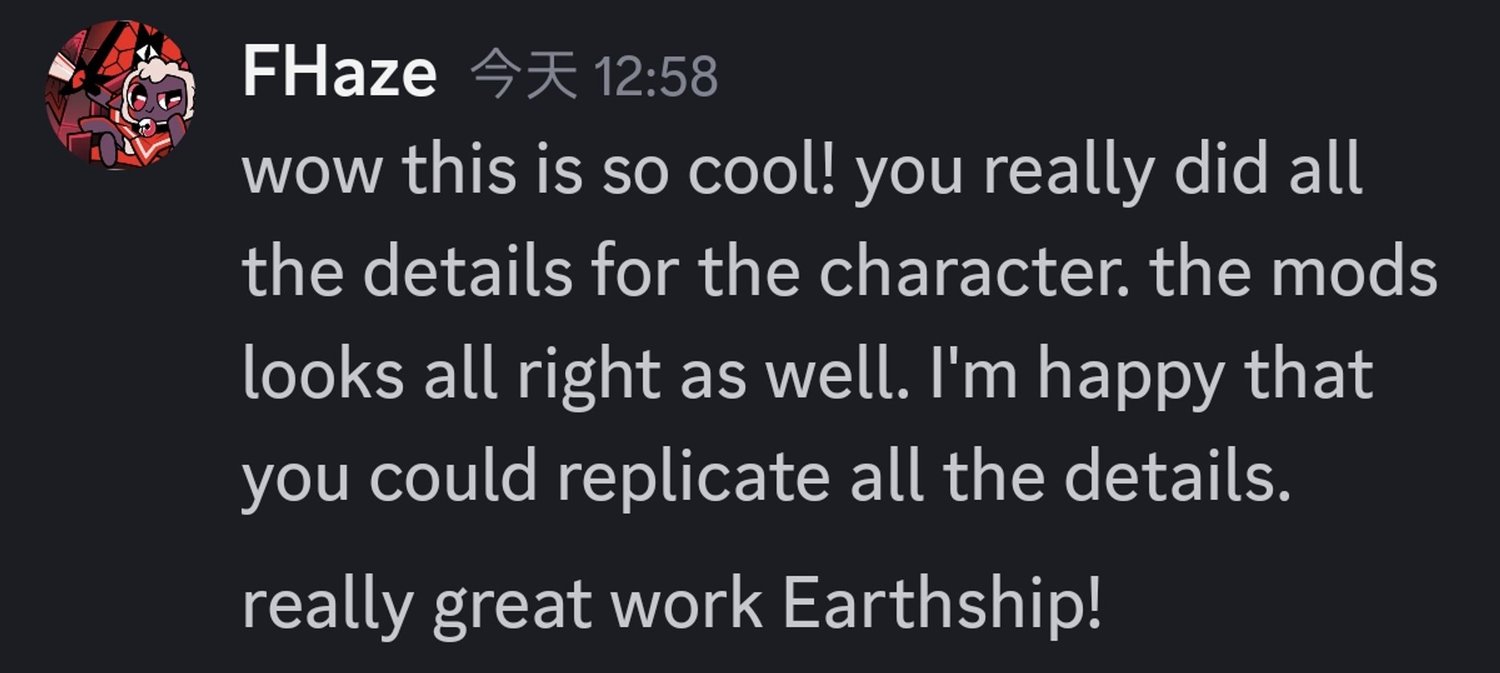Click the 今天 12:58 message timestamp
1500x673 pixels.
point(593,77)
